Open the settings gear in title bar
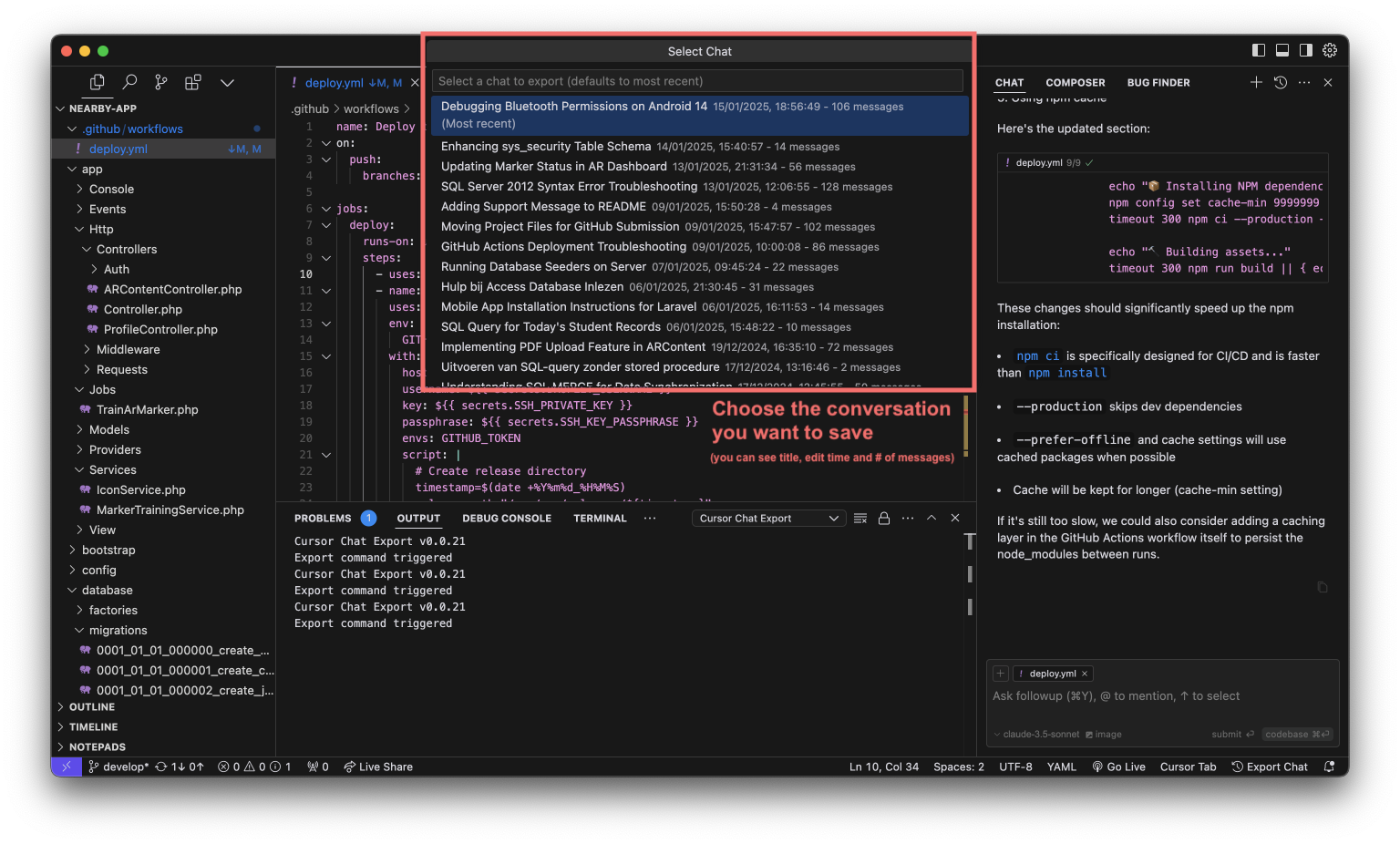Image resolution: width=1400 pixels, height=844 pixels. pyautogui.click(x=1330, y=50)
